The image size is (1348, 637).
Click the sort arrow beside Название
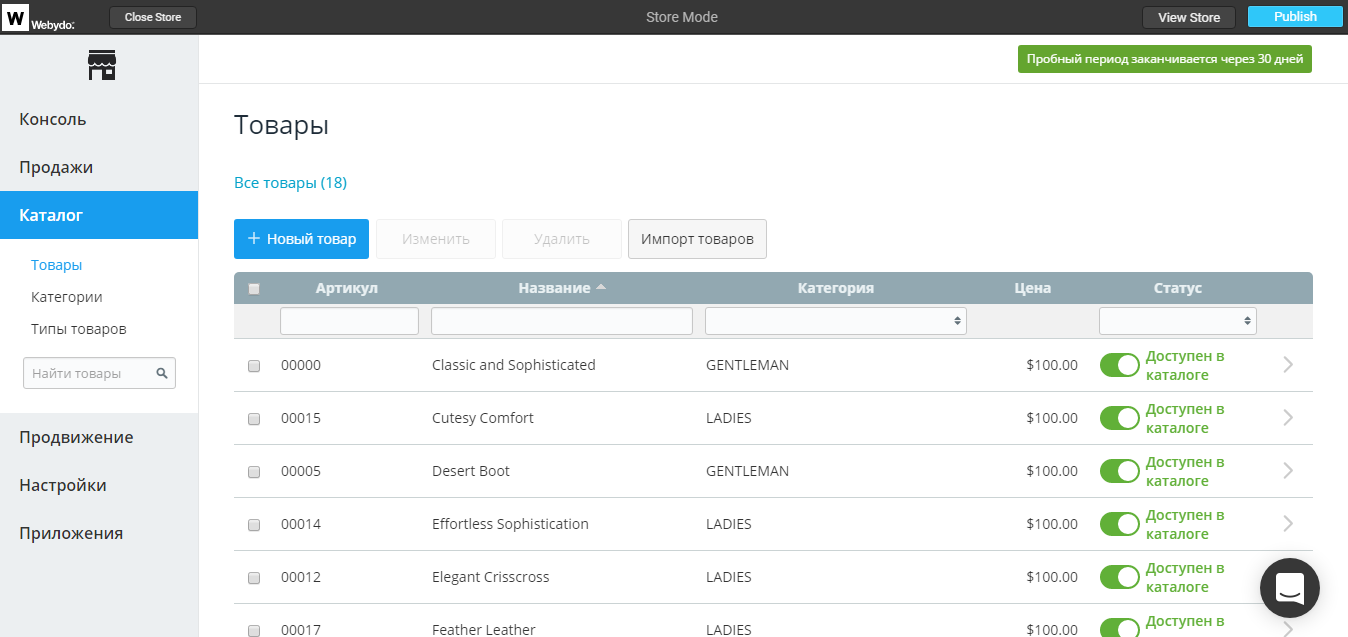click(601, 287)
